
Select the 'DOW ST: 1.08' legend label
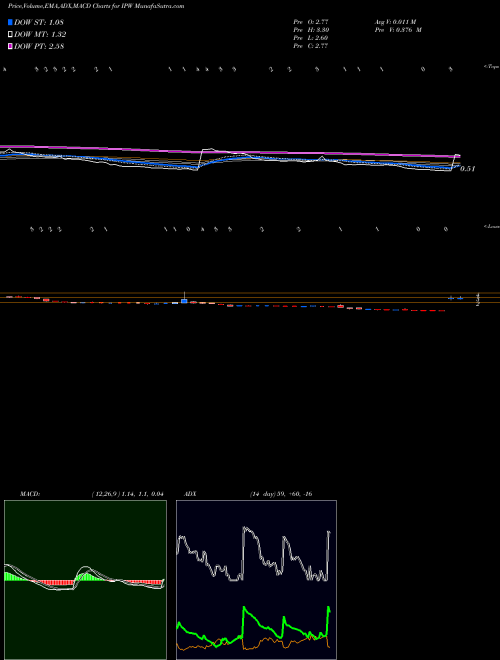tap(39, 22)
